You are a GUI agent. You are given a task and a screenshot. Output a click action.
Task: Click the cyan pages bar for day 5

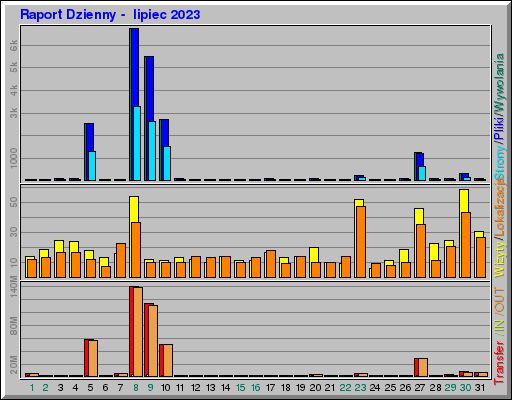[x=92, y=166]
